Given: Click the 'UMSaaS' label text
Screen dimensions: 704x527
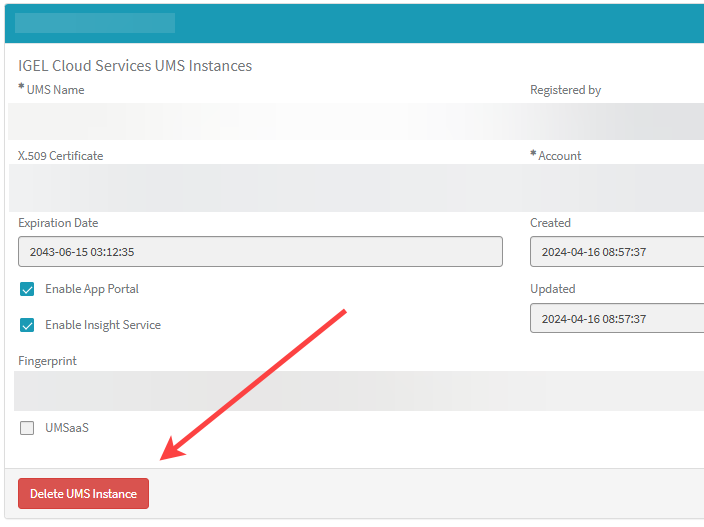Looking at the screenshot, I should pos(67,428).
